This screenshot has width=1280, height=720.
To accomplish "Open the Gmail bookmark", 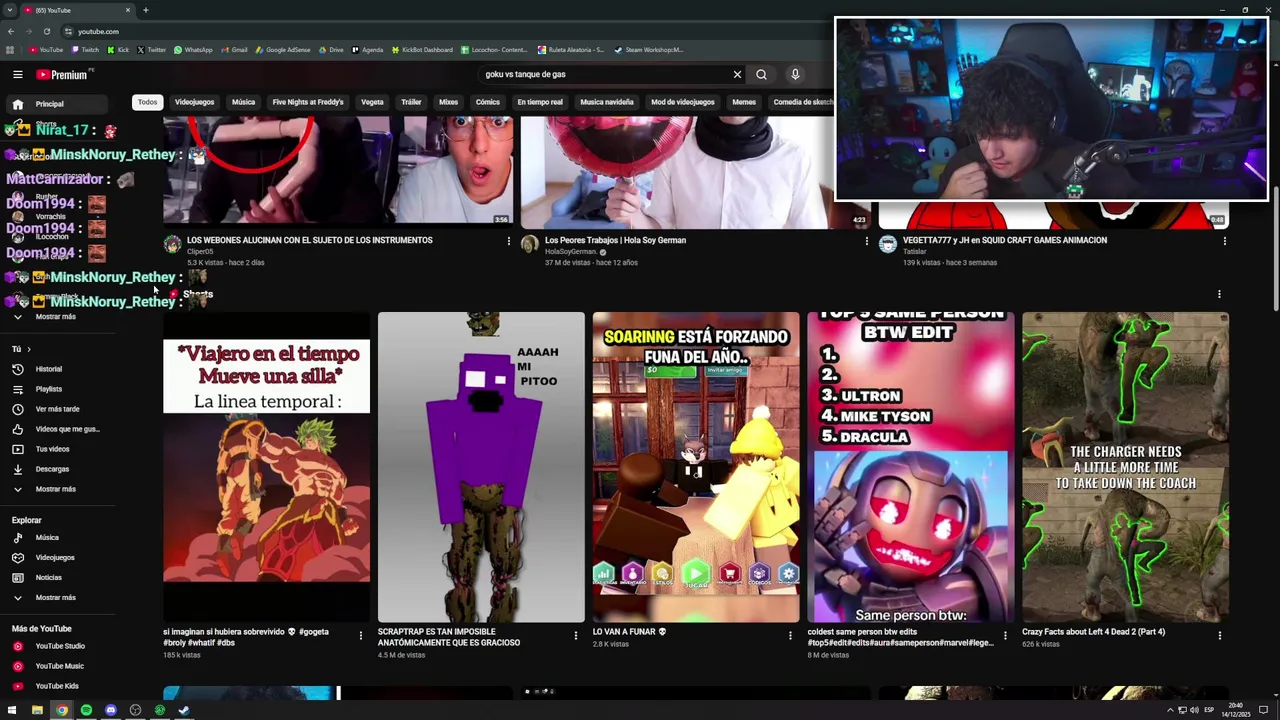I will click(x=233, y=50).
